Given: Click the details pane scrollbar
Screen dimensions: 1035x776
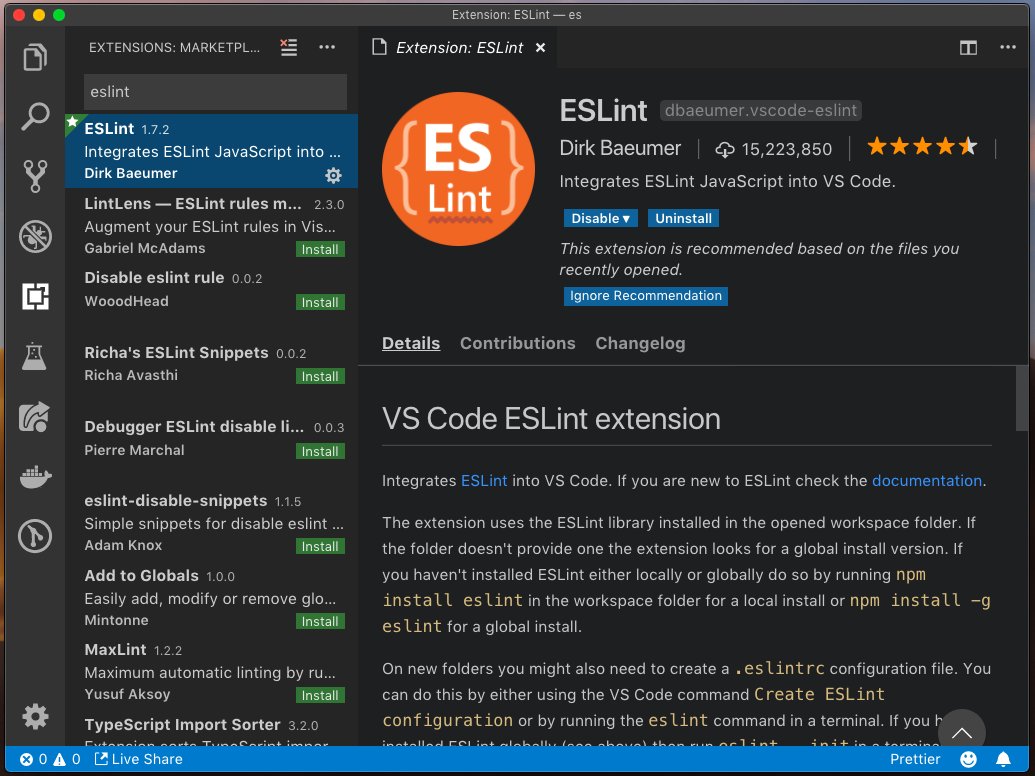Looking at the screenshot, I should [1022, 399].
